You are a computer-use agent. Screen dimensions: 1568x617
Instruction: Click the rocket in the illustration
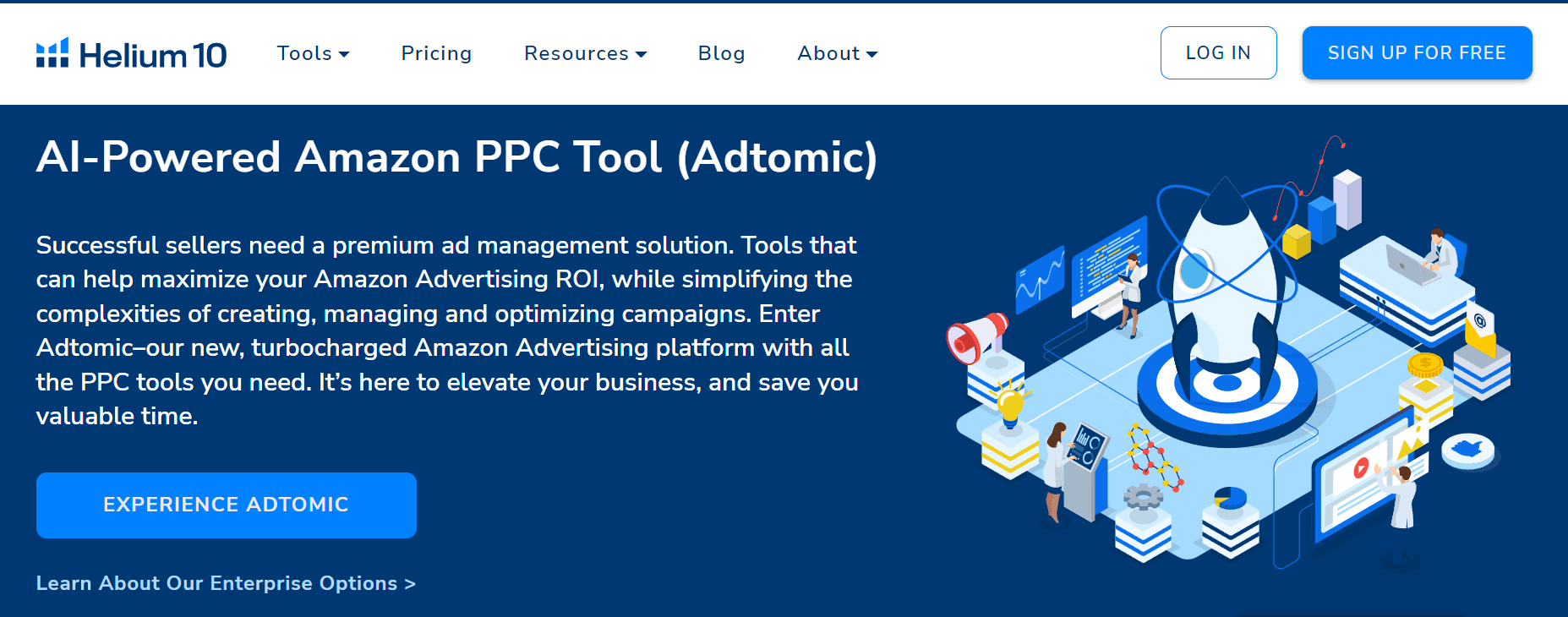(1225, 279)
